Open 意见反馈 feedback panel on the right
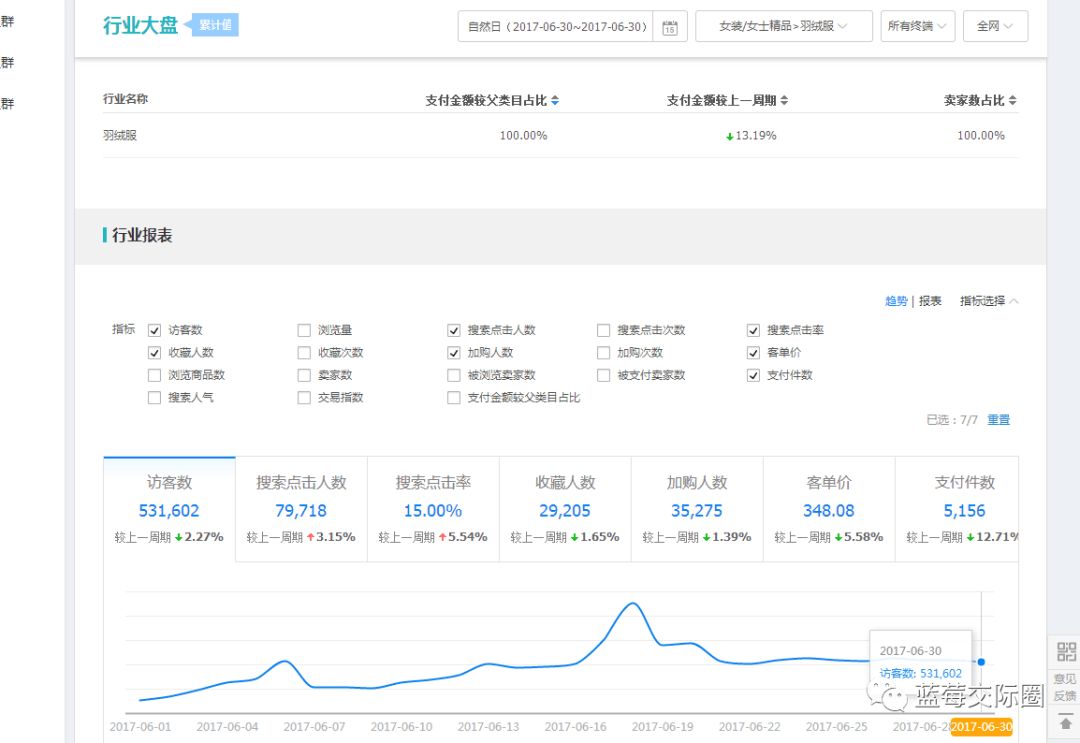The height and width of the screenshot is (743, 1080). (1064, 686)
